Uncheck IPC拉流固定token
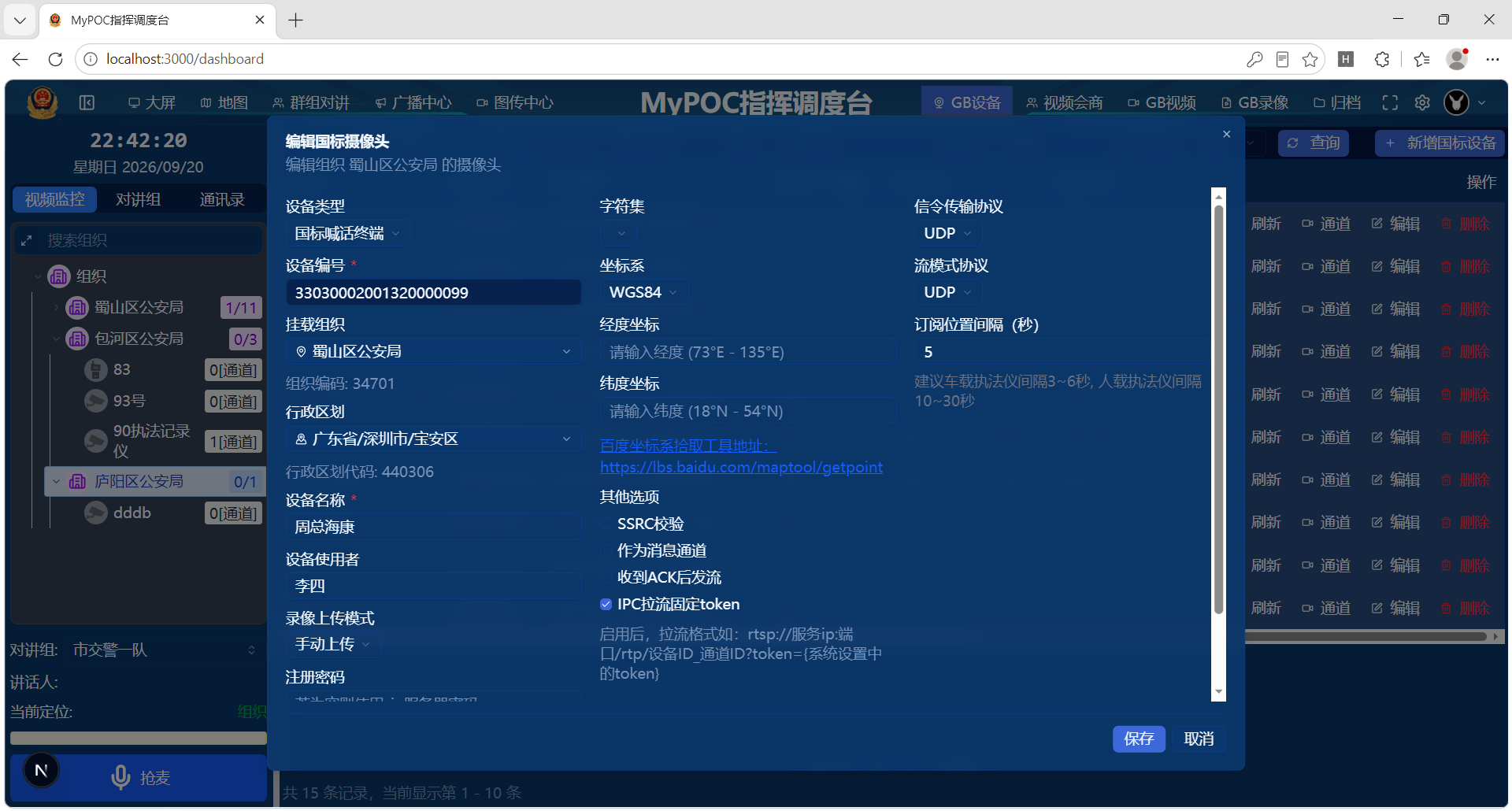This screenshot has height=811, width=1512. (x=606, y=605)
